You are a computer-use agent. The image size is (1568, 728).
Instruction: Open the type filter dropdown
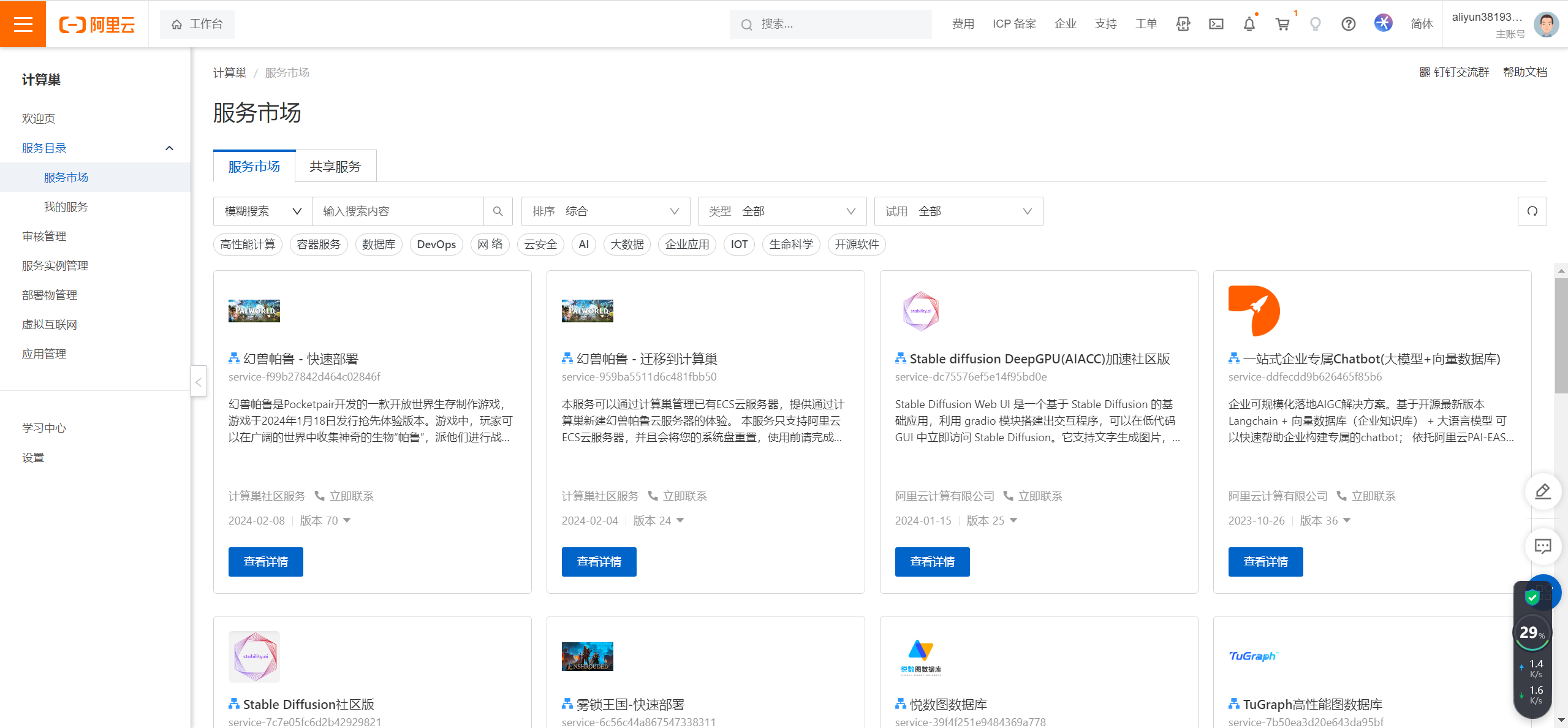pos(782,211)
